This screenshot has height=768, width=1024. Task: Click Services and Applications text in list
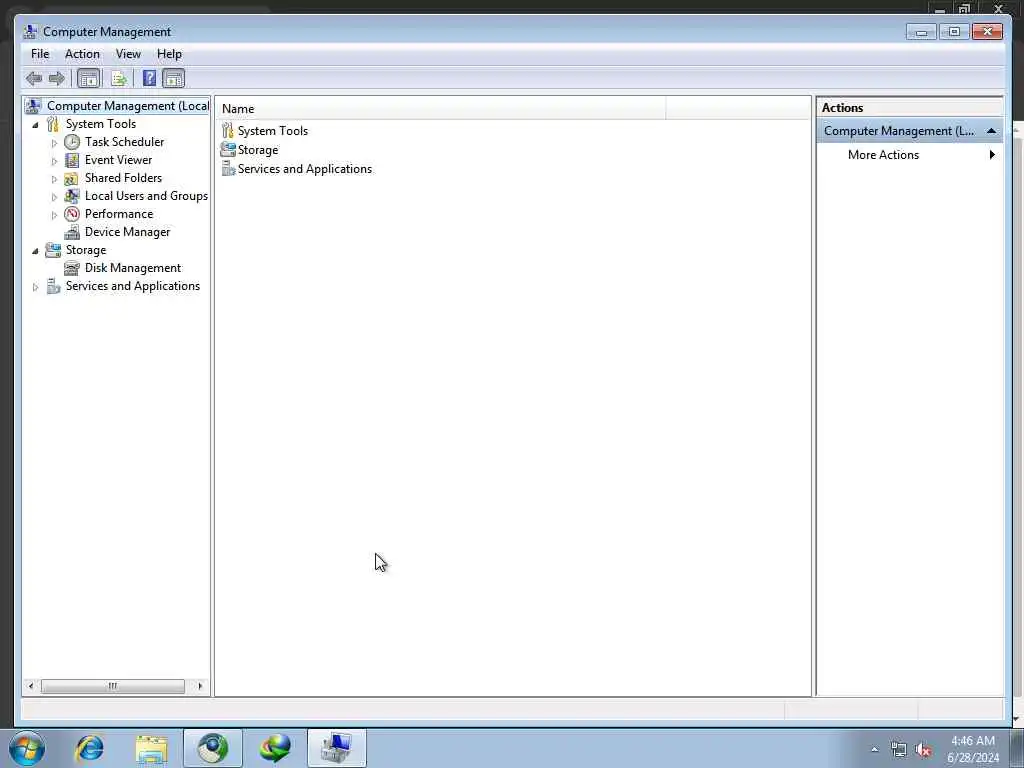click(x=304, y=168)
